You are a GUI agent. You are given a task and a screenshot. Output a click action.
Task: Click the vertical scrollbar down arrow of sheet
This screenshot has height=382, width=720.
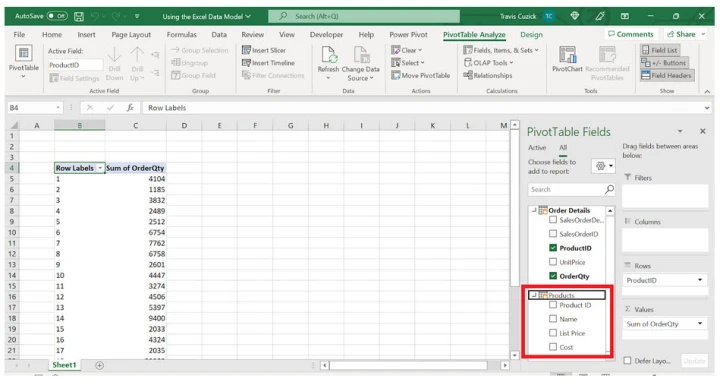[x=515, y=355]
